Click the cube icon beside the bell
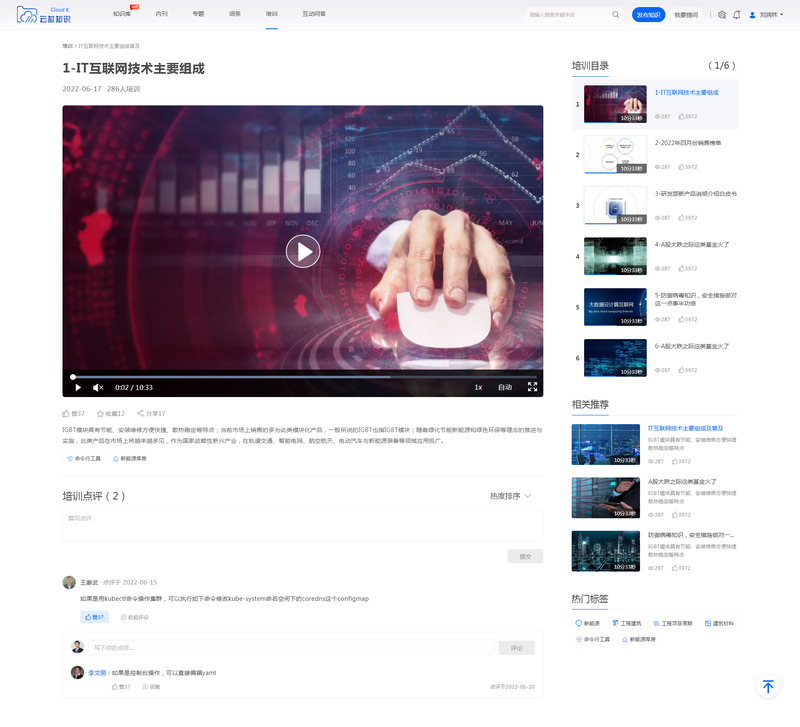 721,15
